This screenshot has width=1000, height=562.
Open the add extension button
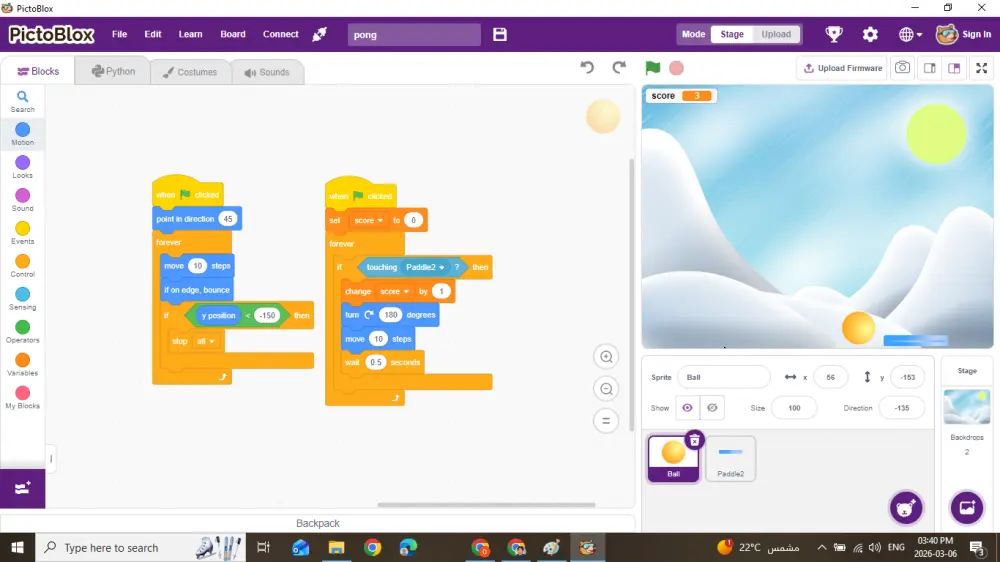pyautogui.click(x=22, y=489)
